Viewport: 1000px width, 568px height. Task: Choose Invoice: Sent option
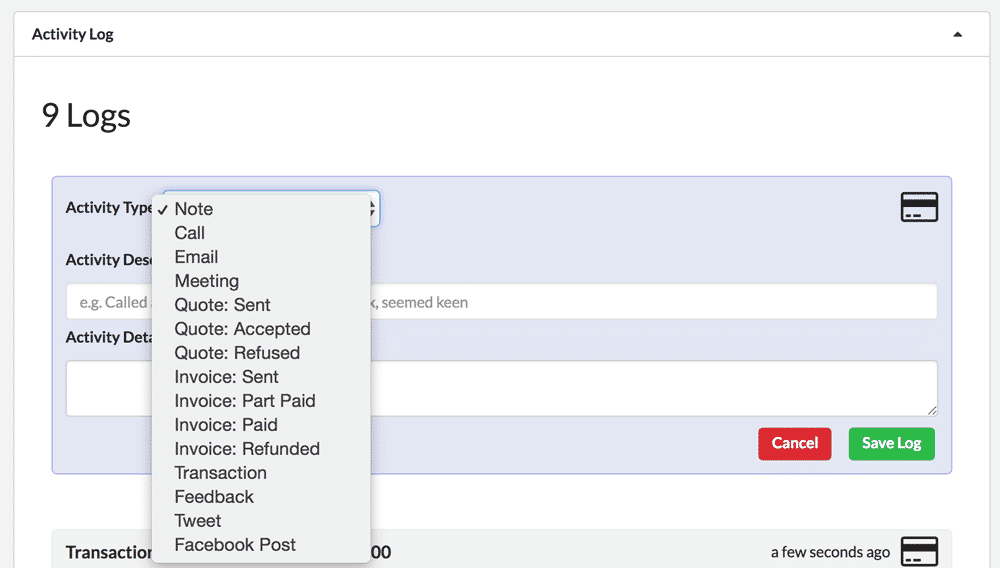[x=261, y=377]
